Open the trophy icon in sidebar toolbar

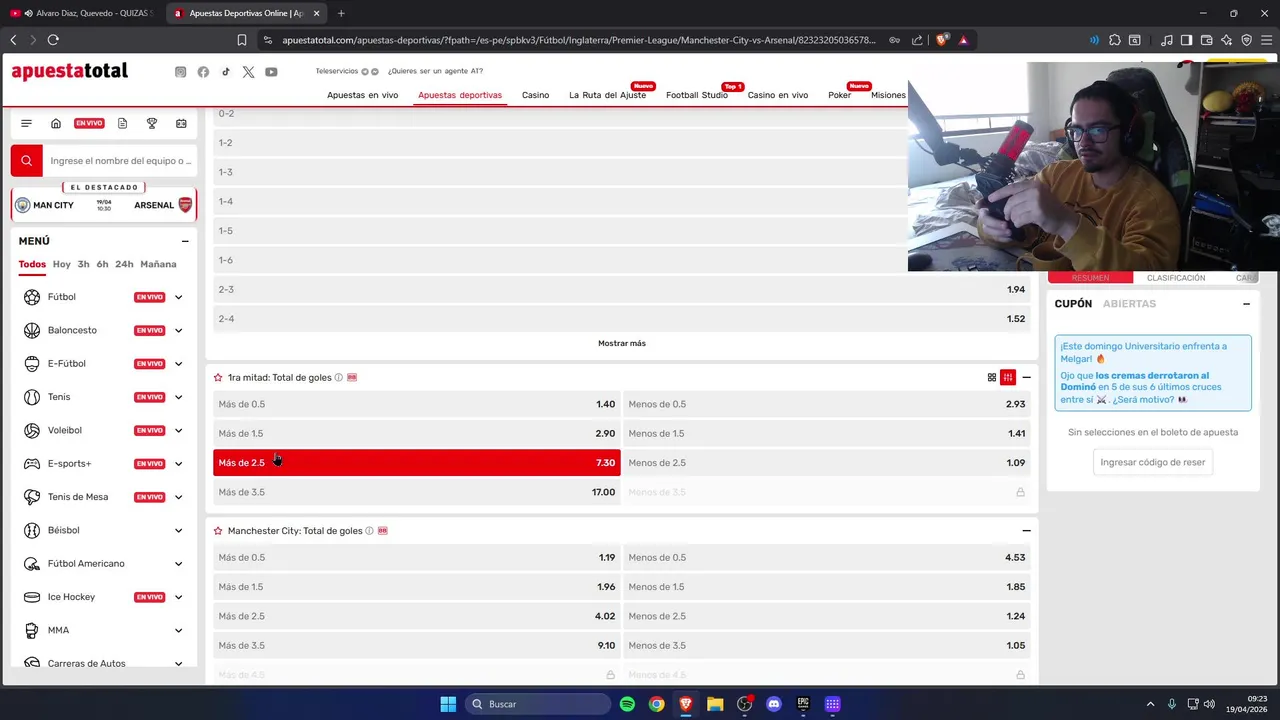click(x=152, y=123)
